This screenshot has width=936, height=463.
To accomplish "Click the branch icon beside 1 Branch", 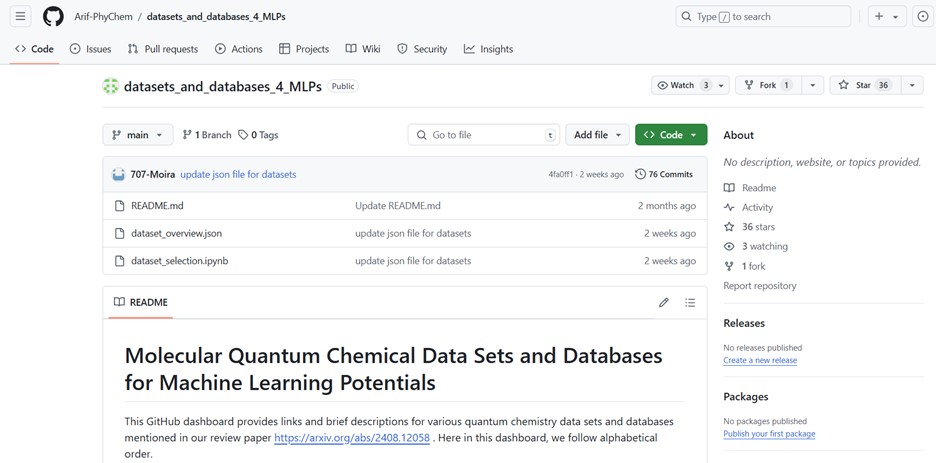I will pyautogui.click(x=187, y=135).
